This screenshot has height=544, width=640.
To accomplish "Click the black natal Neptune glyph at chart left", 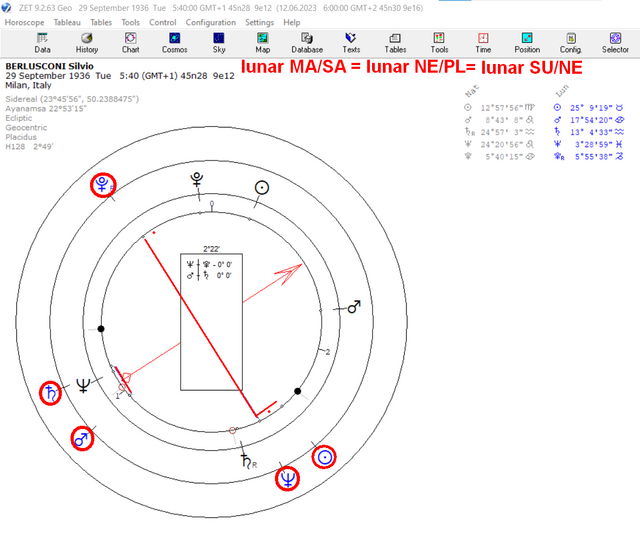I will coord(83,385).
